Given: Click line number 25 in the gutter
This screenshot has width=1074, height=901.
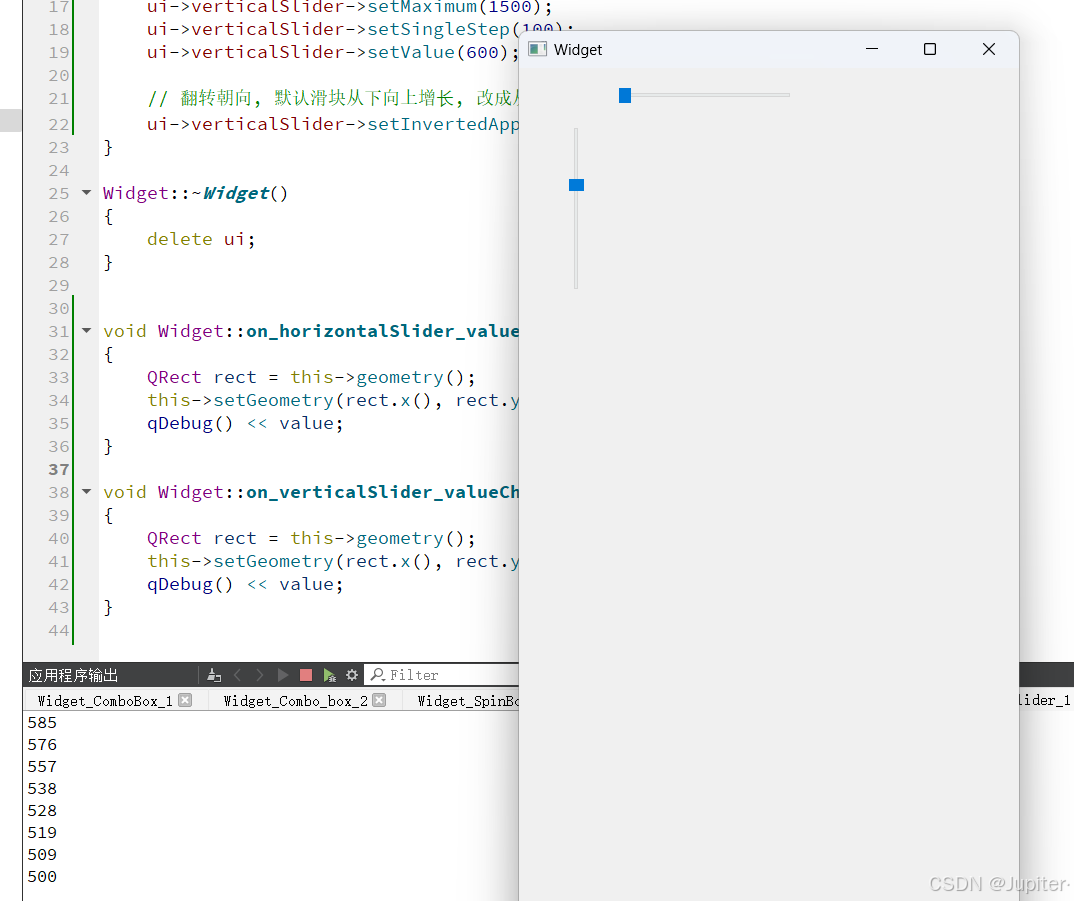Looking at the screenshot, I should click(59, 193).
